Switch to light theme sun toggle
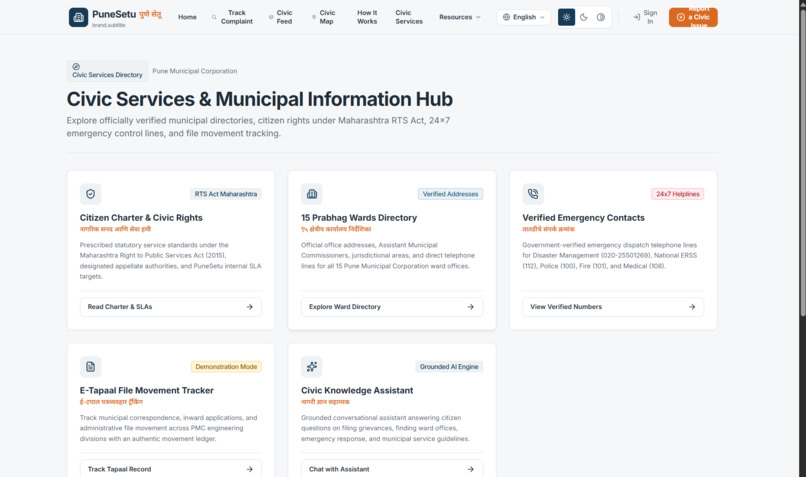The height and width of the screenshot is (477, 806). pyautogui.click(x=566, y=17)
